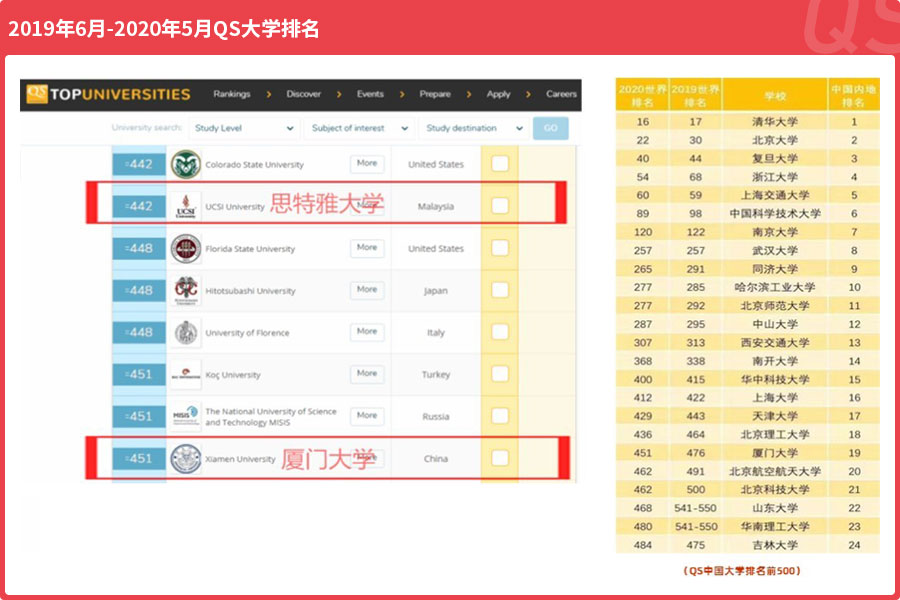Image resolution: width=900 pixels, height=600 pixels.
Task: Click More for Koç University
Action: tap(367, 373)
